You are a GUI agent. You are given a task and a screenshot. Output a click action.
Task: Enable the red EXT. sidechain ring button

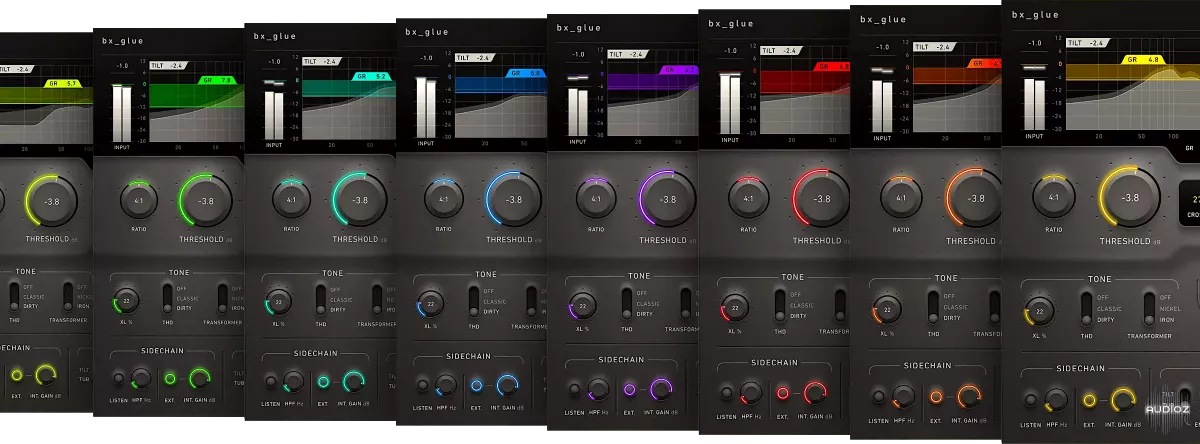pyautogui.click(x=783, y=393)
